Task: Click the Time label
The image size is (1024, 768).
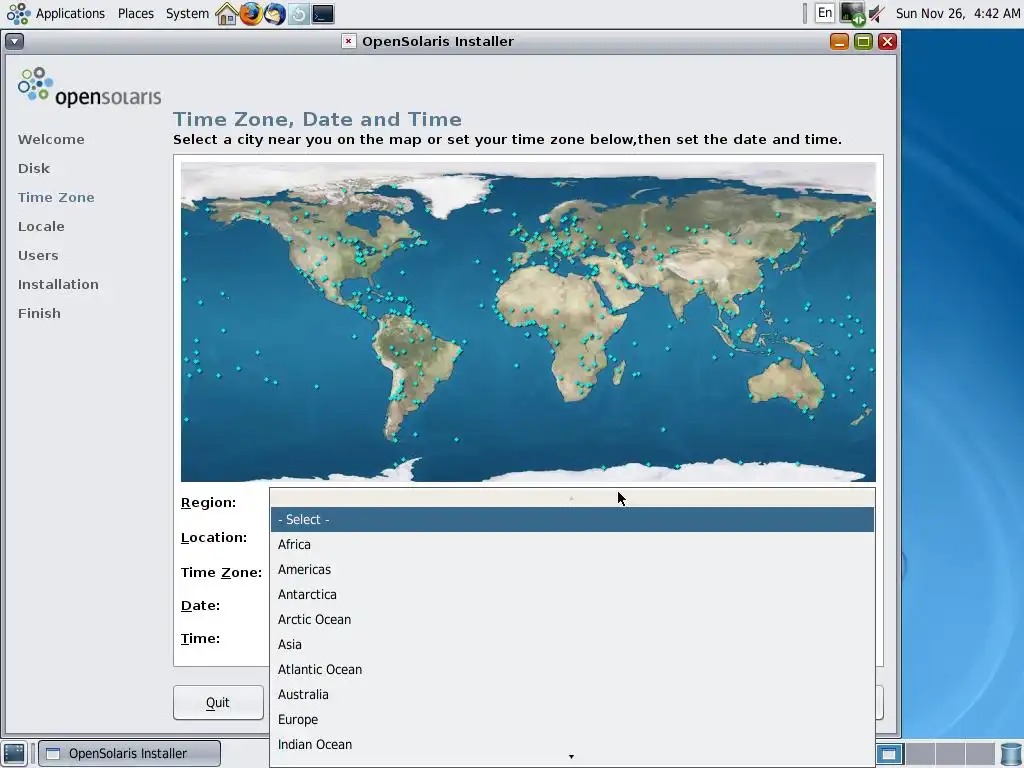Action: pos(200,638)
